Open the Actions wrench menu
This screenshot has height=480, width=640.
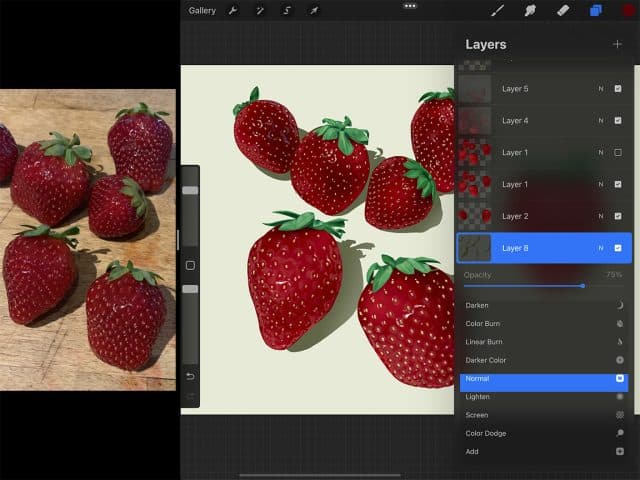pos(233,11)
